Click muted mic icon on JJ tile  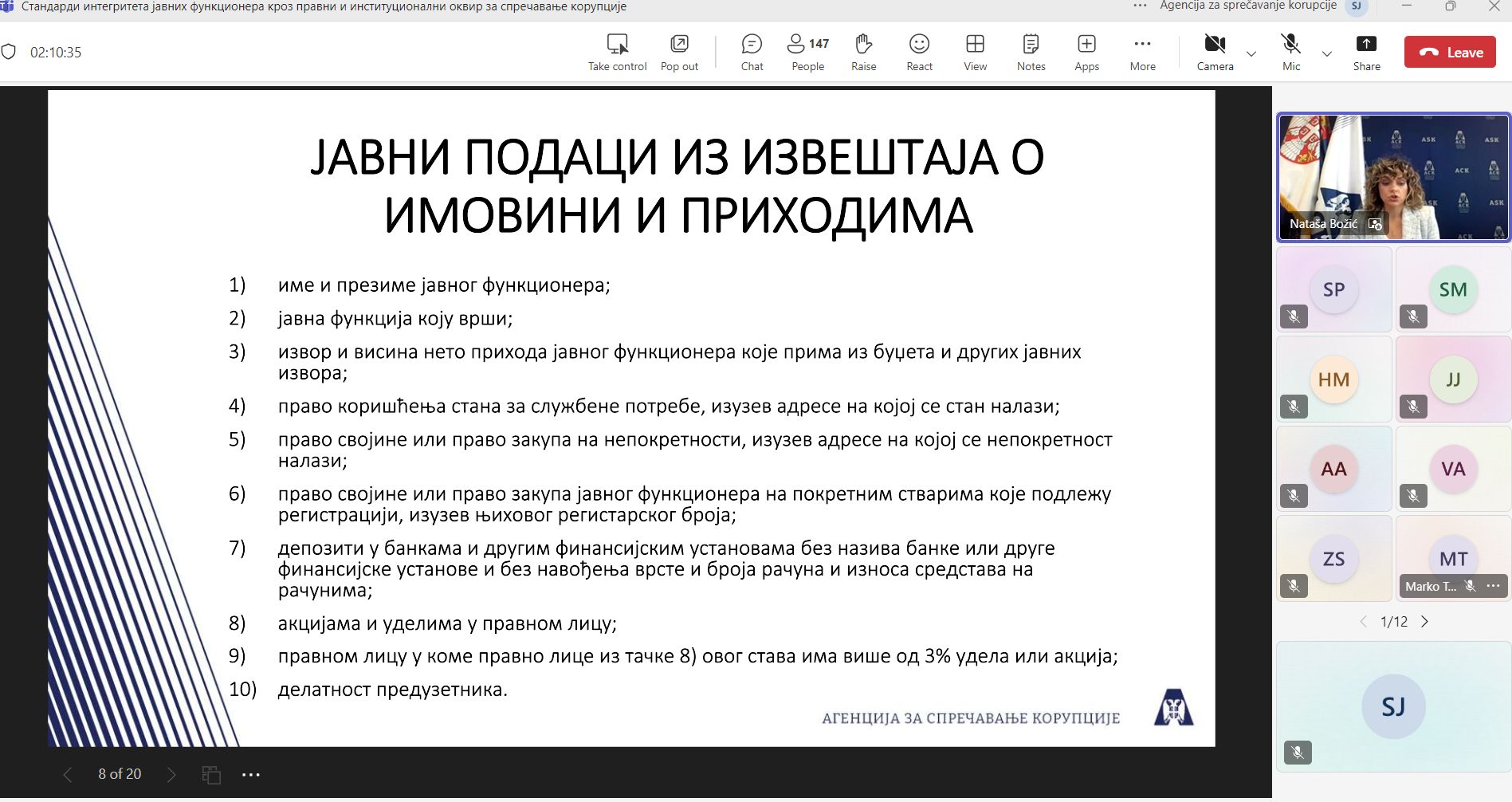point(1413,407)
